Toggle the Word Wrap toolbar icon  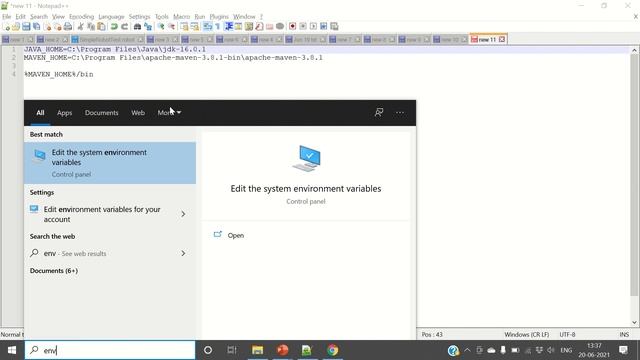(x=207, y=27)
